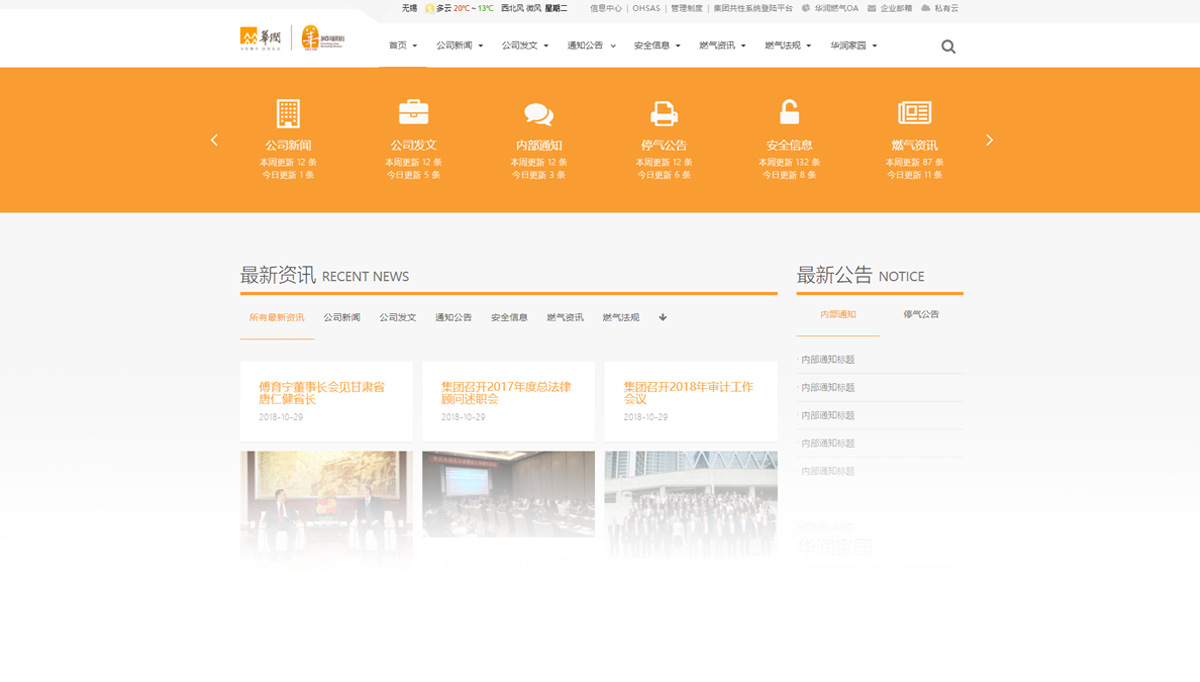Advance carousel with right arrow
Image resolution: width=1200 pixels, height=682 pixels.
989,140
